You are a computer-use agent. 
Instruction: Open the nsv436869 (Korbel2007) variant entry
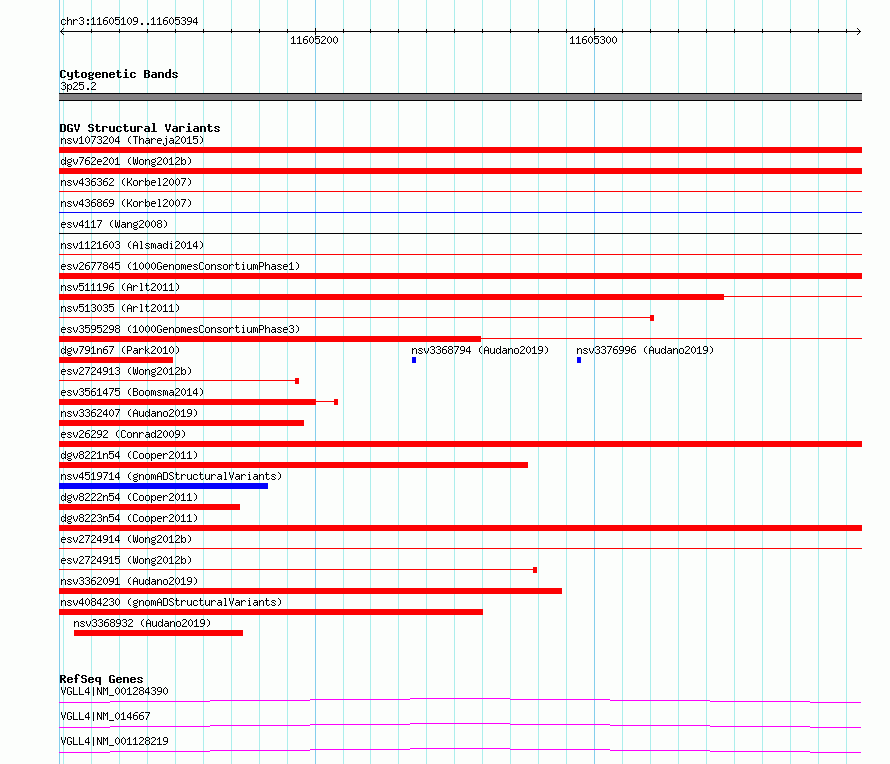coord(126,203)
